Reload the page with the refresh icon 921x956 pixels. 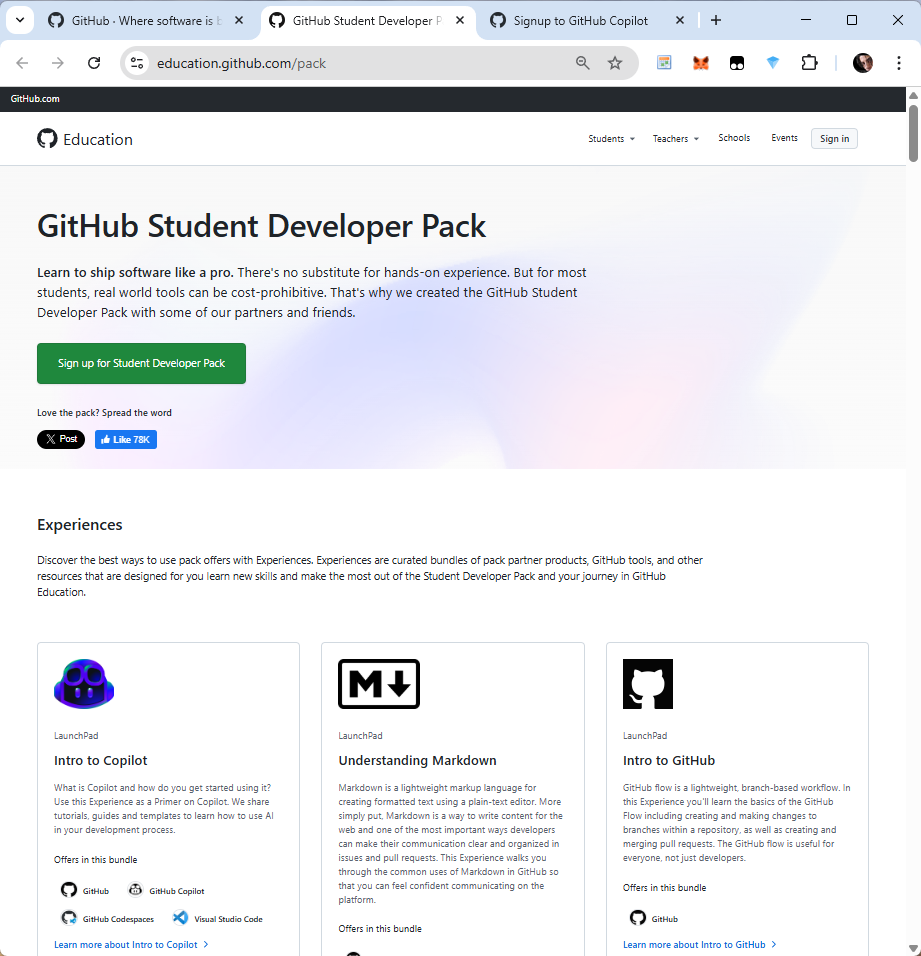point(94,63)
